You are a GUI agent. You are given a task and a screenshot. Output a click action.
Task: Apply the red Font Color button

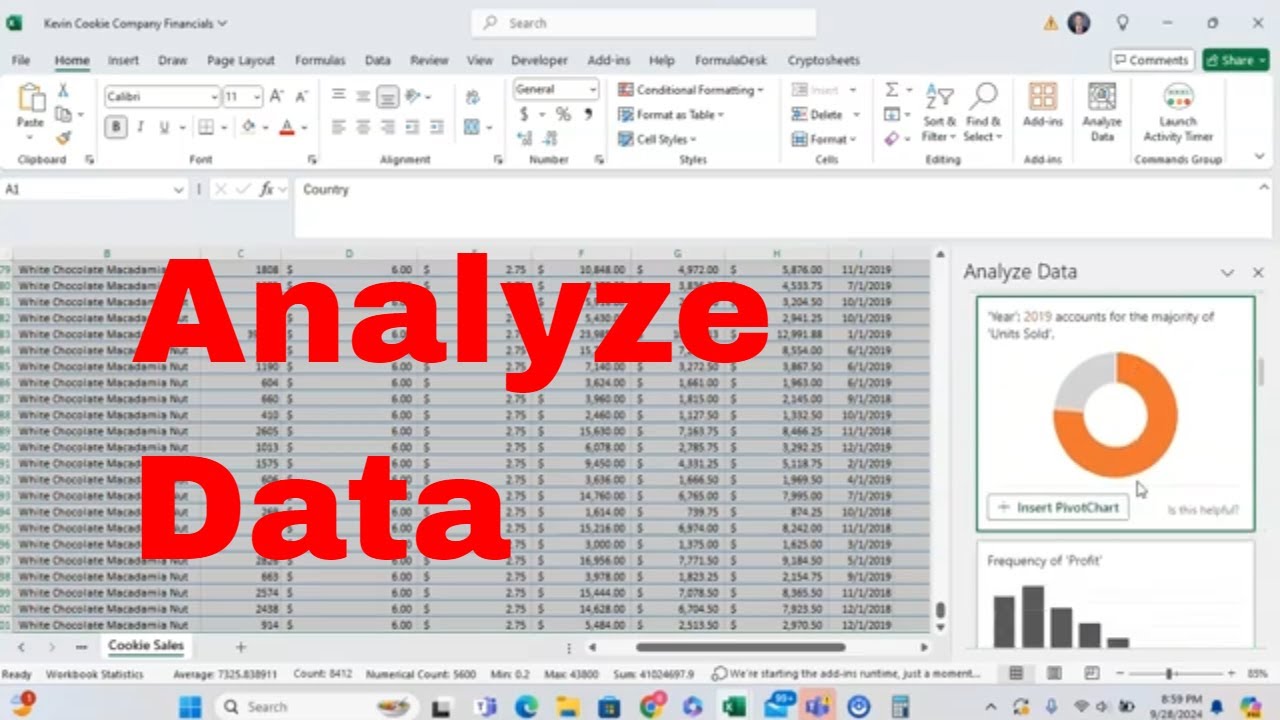pos(287,127)
